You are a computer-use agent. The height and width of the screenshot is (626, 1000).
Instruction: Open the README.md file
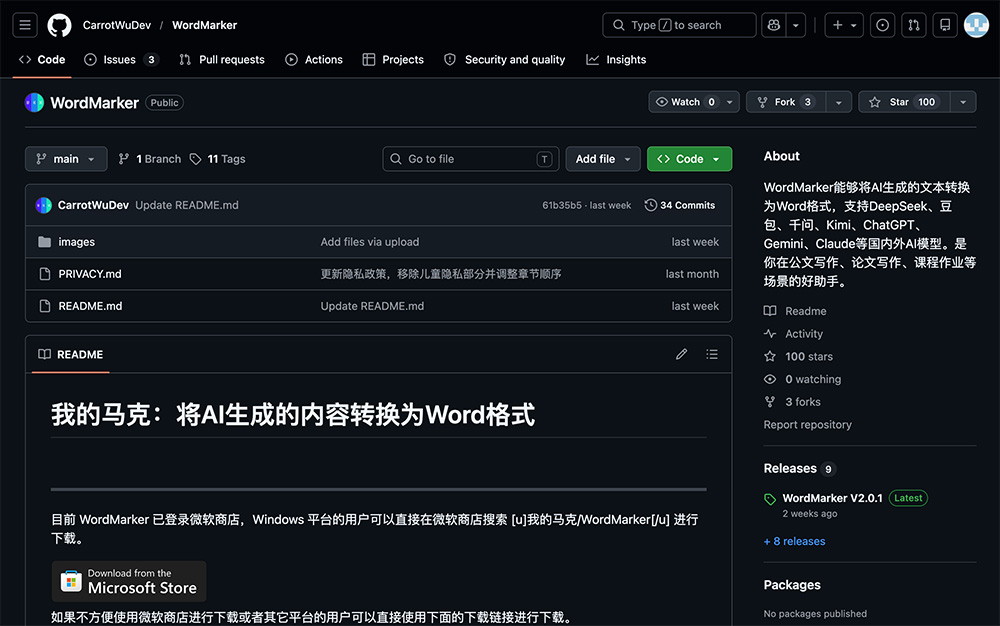[91, 306]
